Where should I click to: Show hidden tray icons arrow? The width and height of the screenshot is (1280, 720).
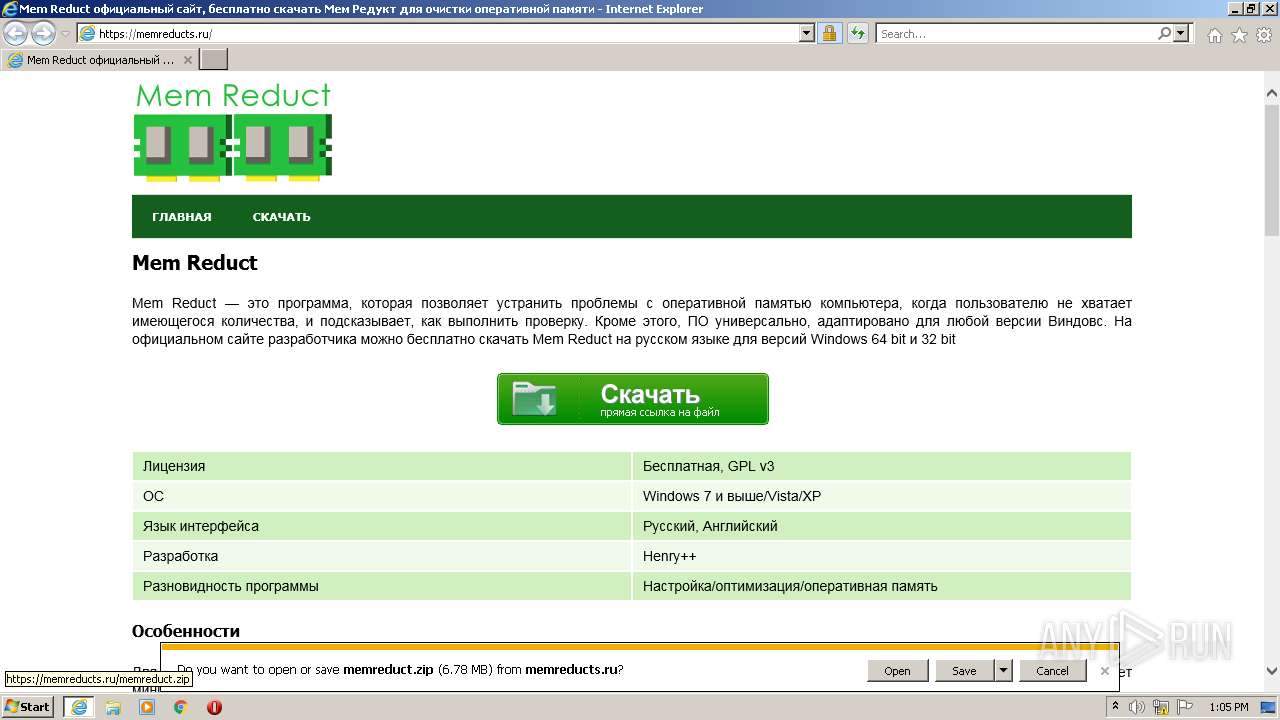point(1116,707)
